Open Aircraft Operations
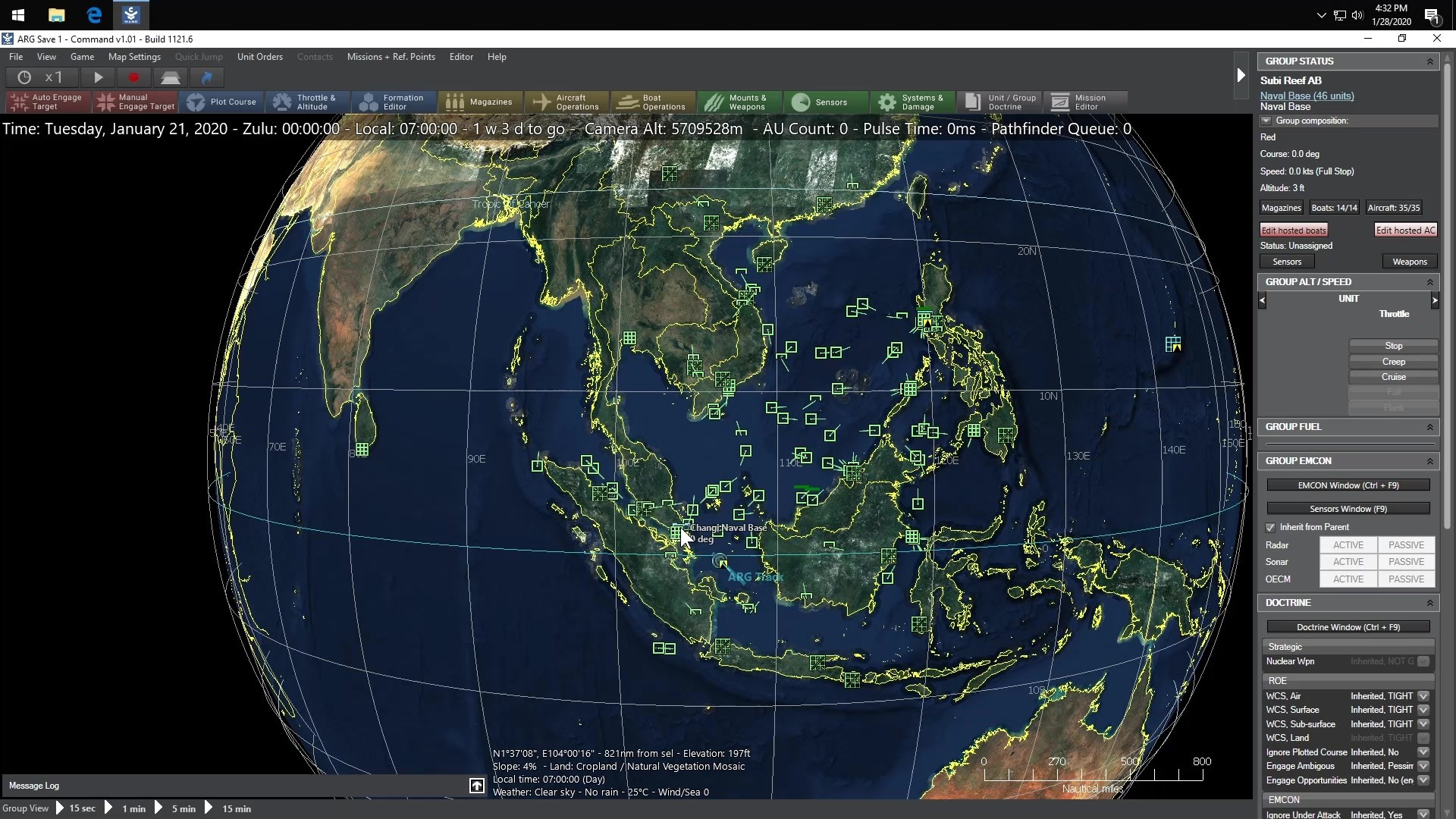The height and width of the screenshot is (819, 1456). pos(566,102)
